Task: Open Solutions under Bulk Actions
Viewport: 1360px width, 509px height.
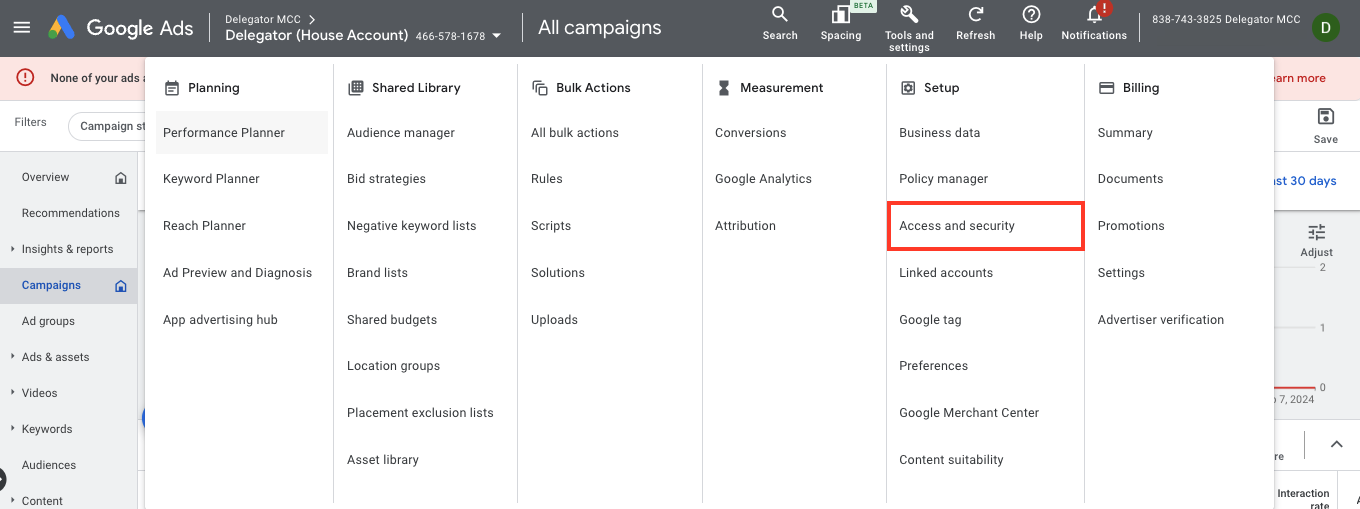Action: [x=558, y=273]
